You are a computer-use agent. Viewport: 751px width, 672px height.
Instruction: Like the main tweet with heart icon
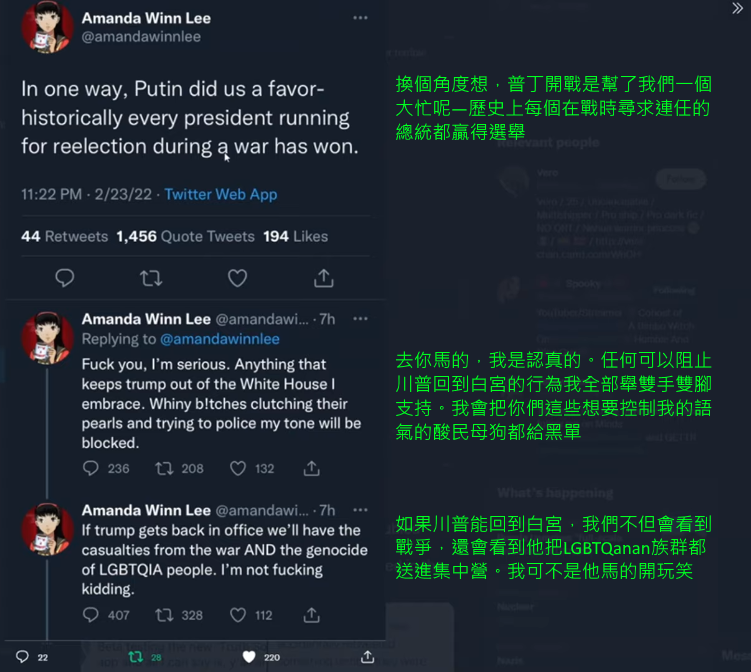(237, 278)
